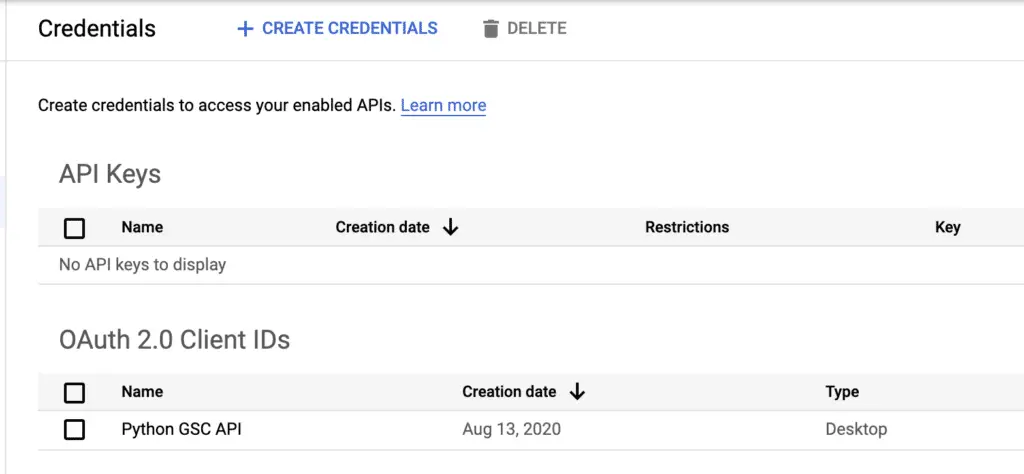
Task: Open the CREATE CREDENTIALS dropdown text
Action: pos(350,28)
